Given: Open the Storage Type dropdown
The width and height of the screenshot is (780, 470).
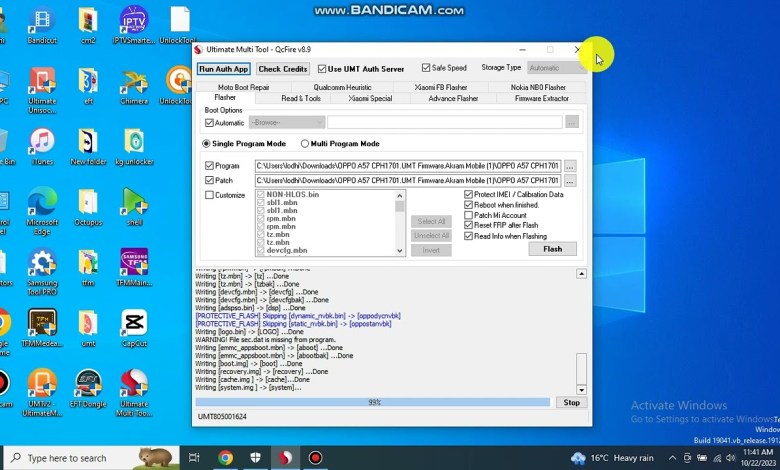Looking at the screenshot, I should click(x=556, y=68).
